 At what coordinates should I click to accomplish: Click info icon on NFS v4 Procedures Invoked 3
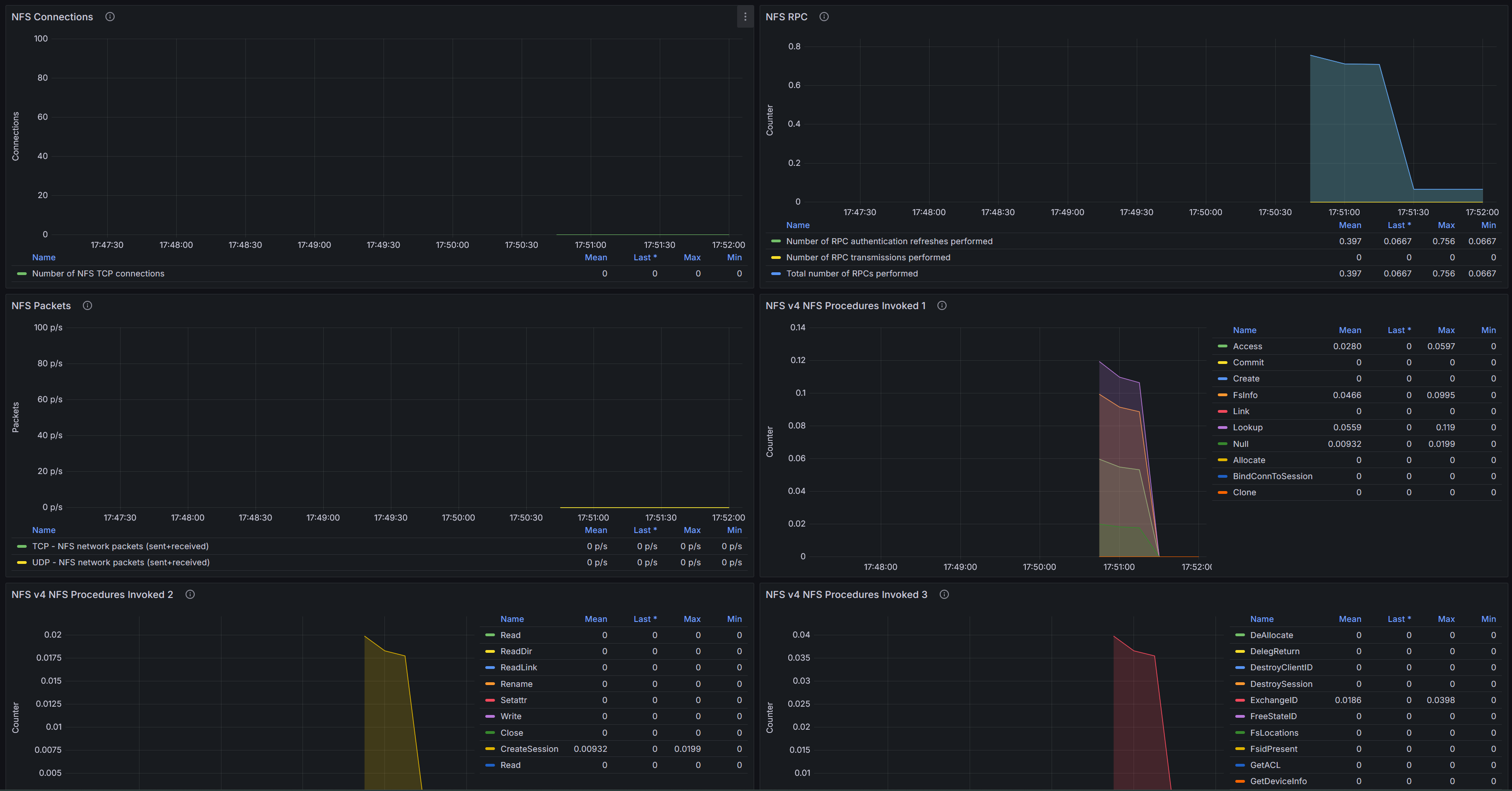pos(944,594)
